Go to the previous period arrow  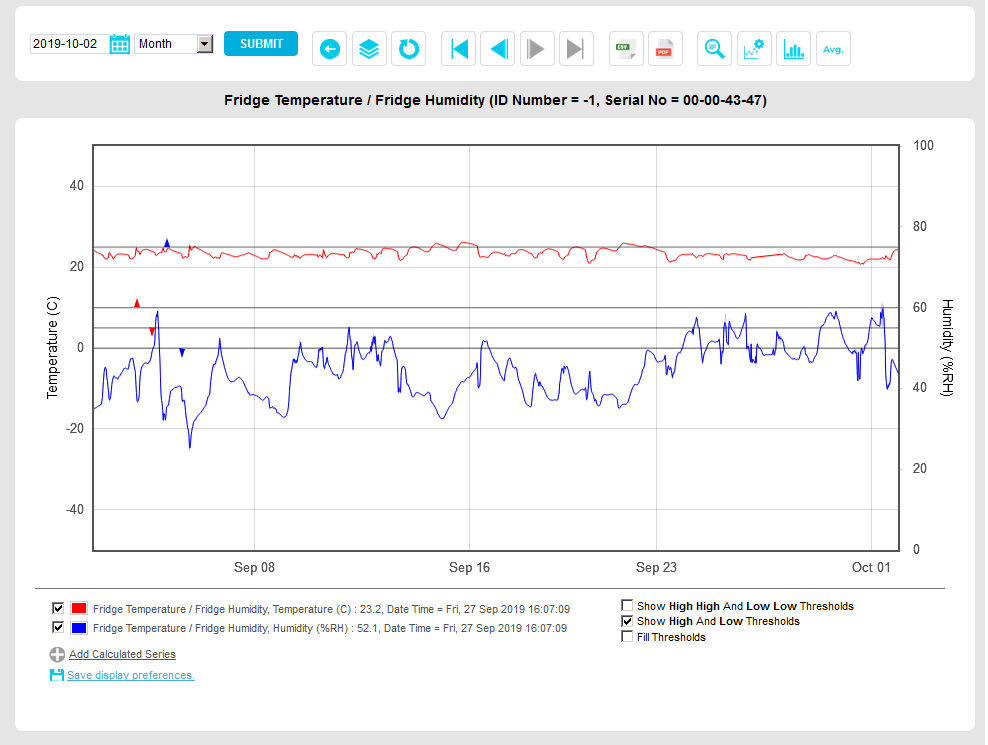(498, 49)
